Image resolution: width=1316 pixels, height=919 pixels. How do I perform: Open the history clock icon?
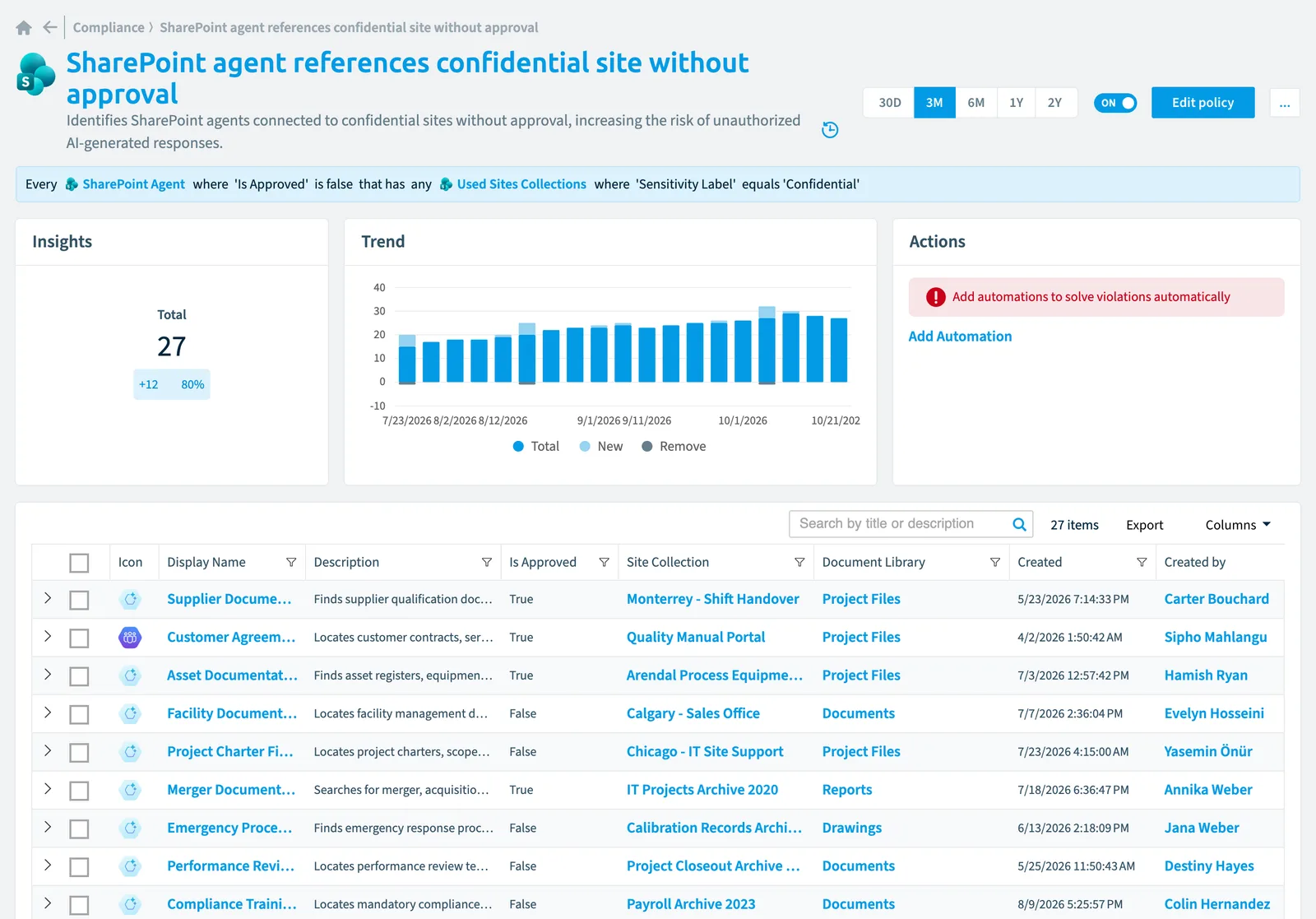[x=830, y=130]
